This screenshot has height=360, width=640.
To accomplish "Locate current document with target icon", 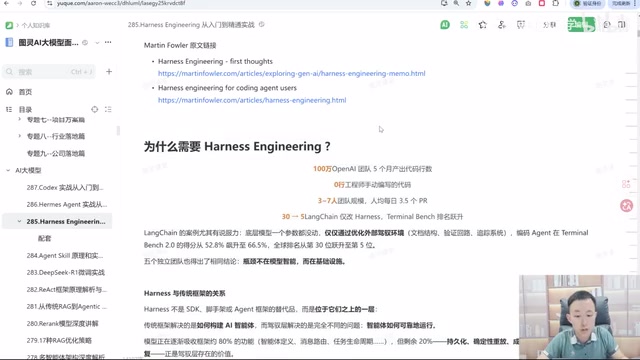I will tap(95, 109).
